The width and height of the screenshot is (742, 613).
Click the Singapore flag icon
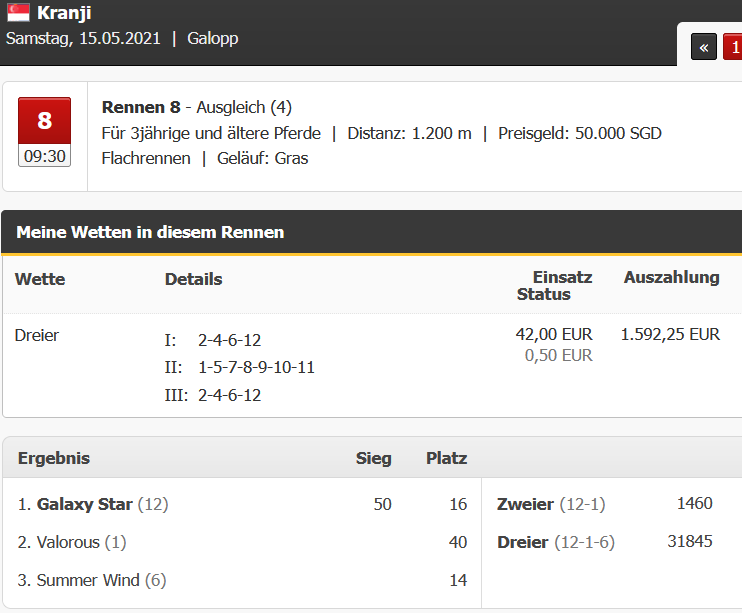pos(18,13)
